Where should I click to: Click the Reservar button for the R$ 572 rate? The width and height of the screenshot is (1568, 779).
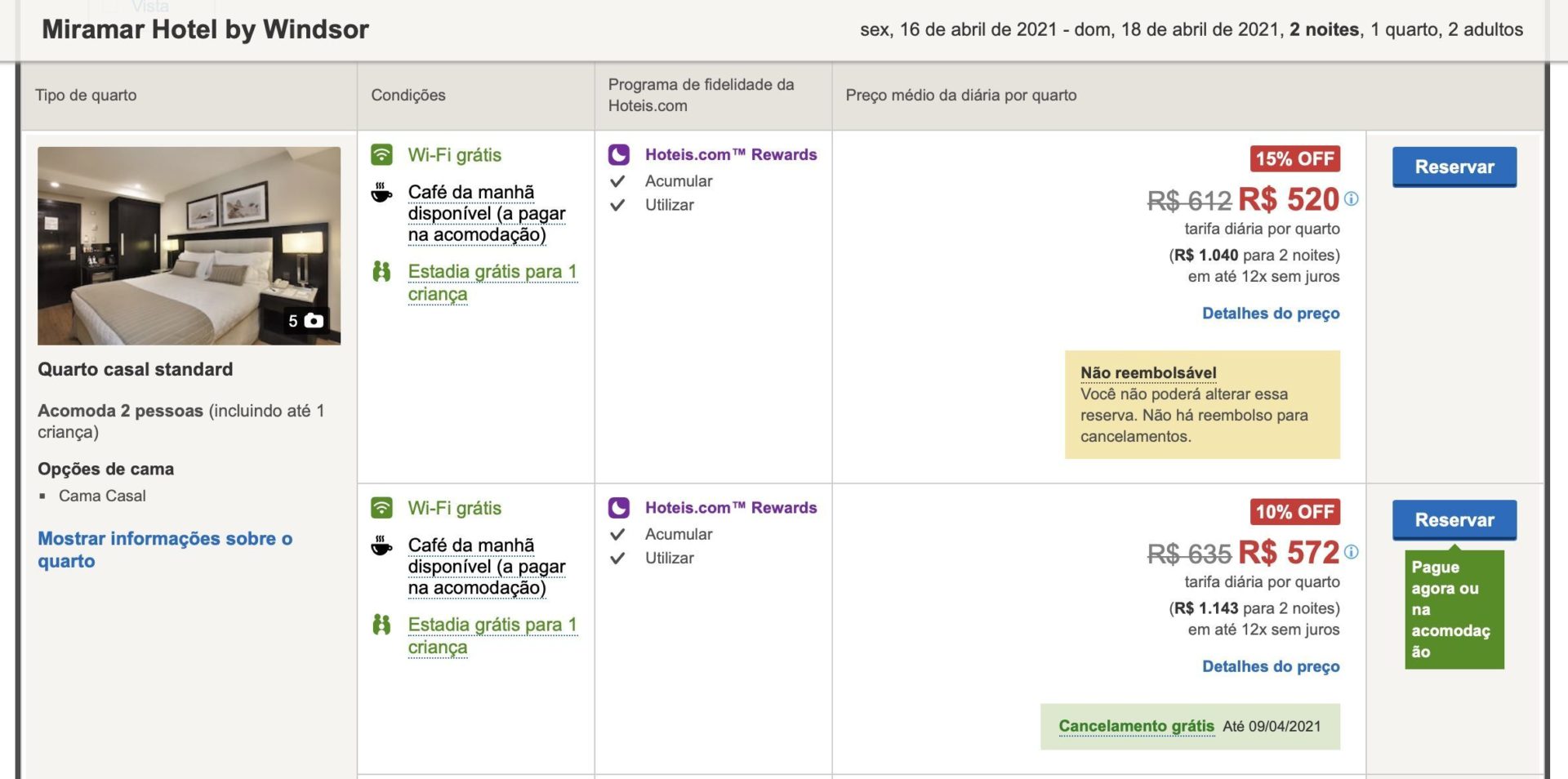(x=1454, y=520)
